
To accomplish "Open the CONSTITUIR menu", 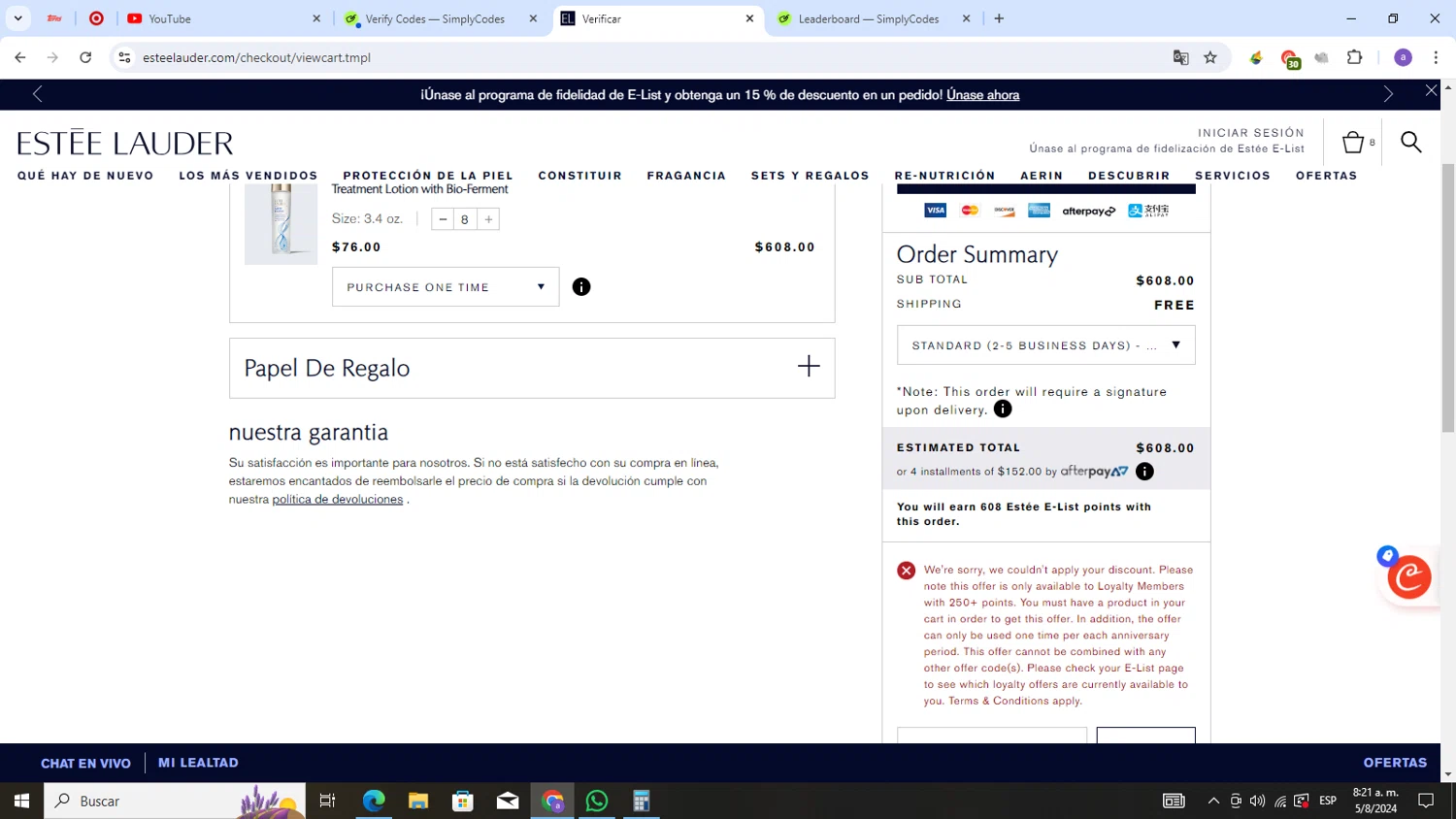I will (580, 176).
